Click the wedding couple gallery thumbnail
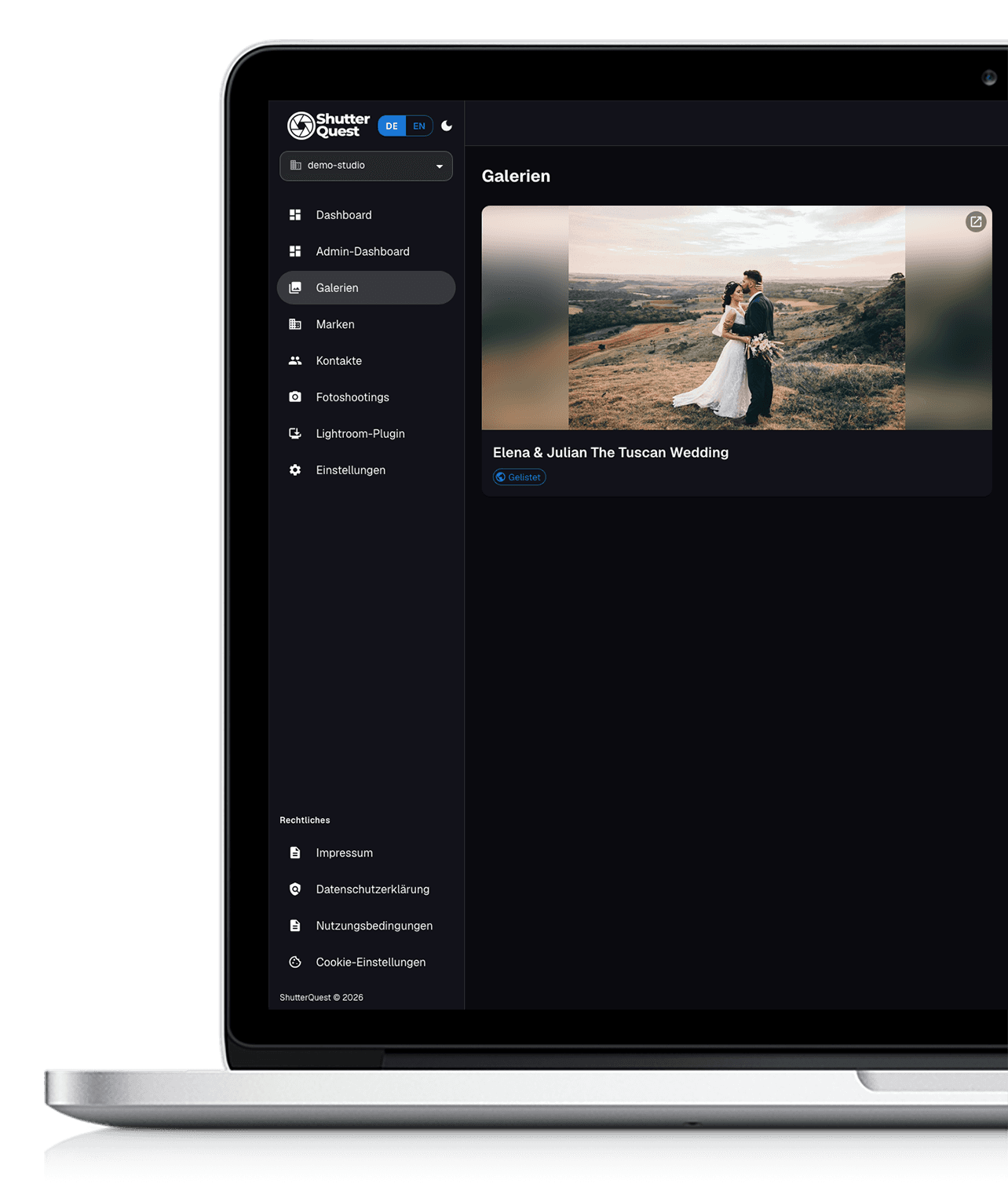 (x=736, y=318)
